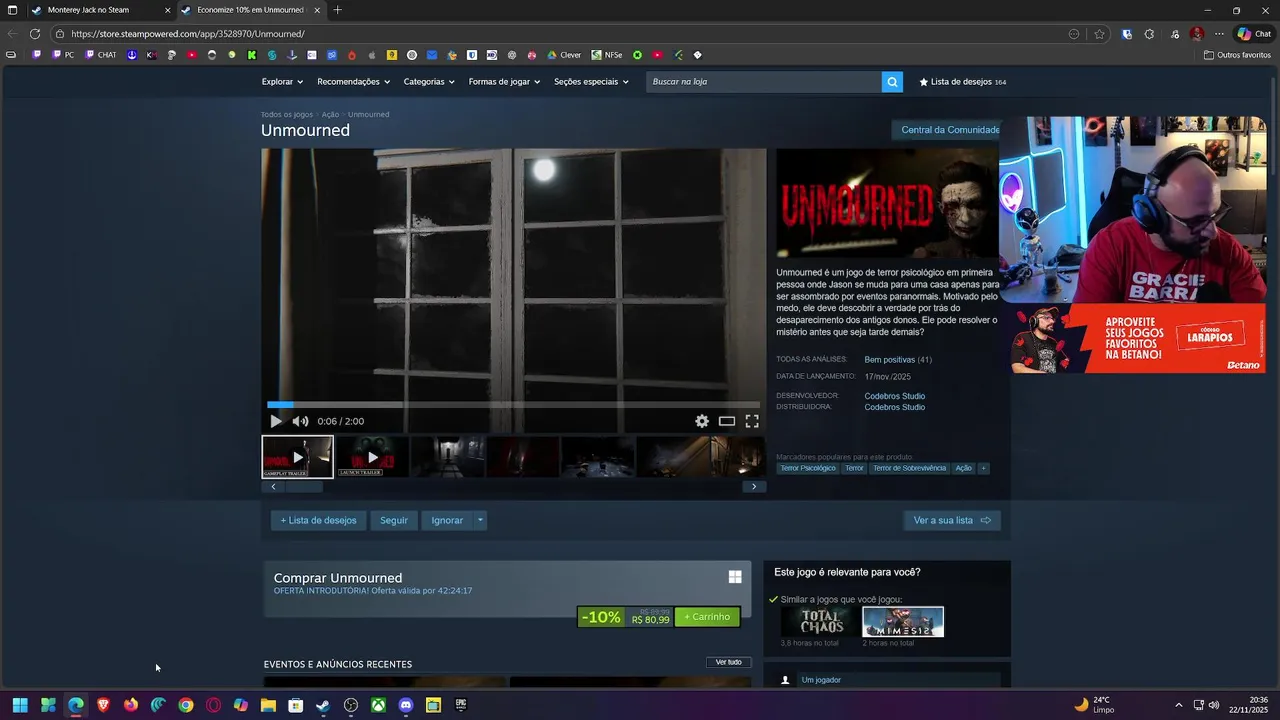Click Ver a sua lista button

(x=951, y=520)
